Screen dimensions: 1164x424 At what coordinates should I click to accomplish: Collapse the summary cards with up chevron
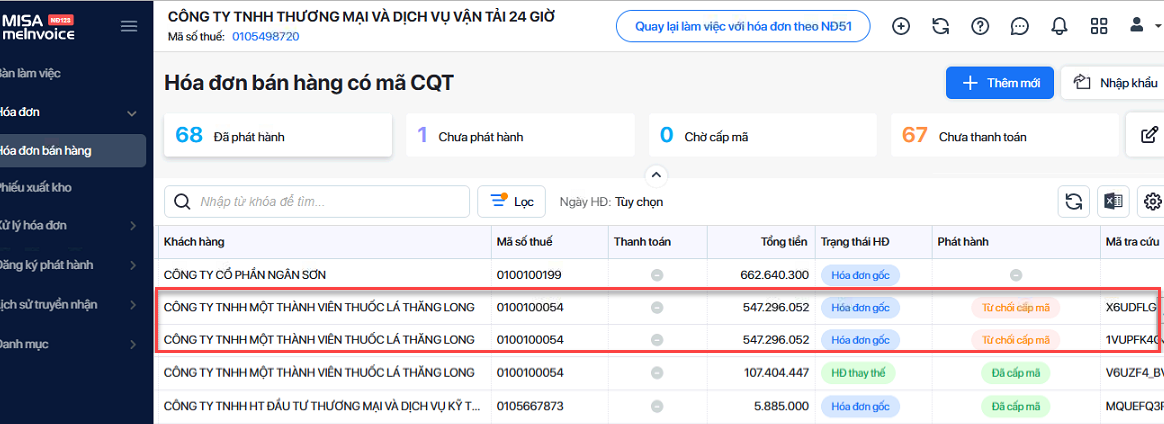click(x=655, y=176)
